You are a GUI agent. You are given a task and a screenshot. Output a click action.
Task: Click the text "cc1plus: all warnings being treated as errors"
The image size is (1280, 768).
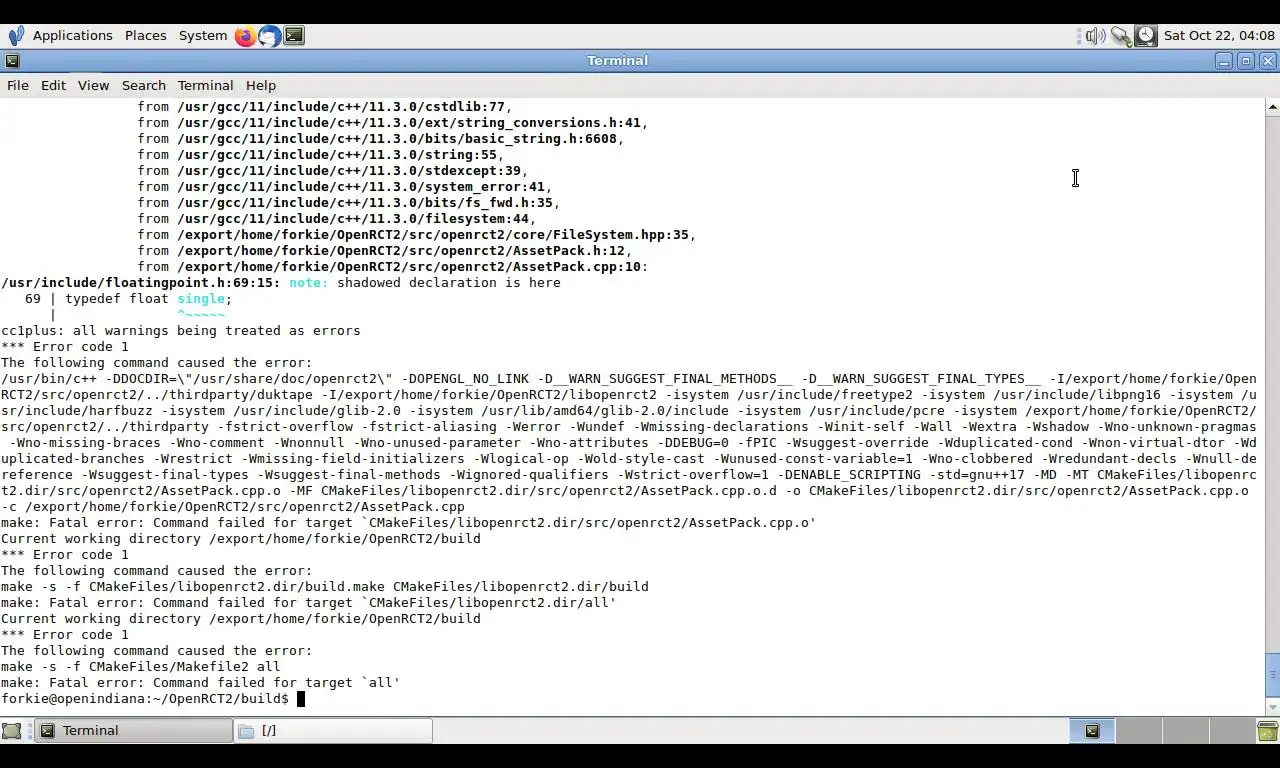click(x=181, y=331)
